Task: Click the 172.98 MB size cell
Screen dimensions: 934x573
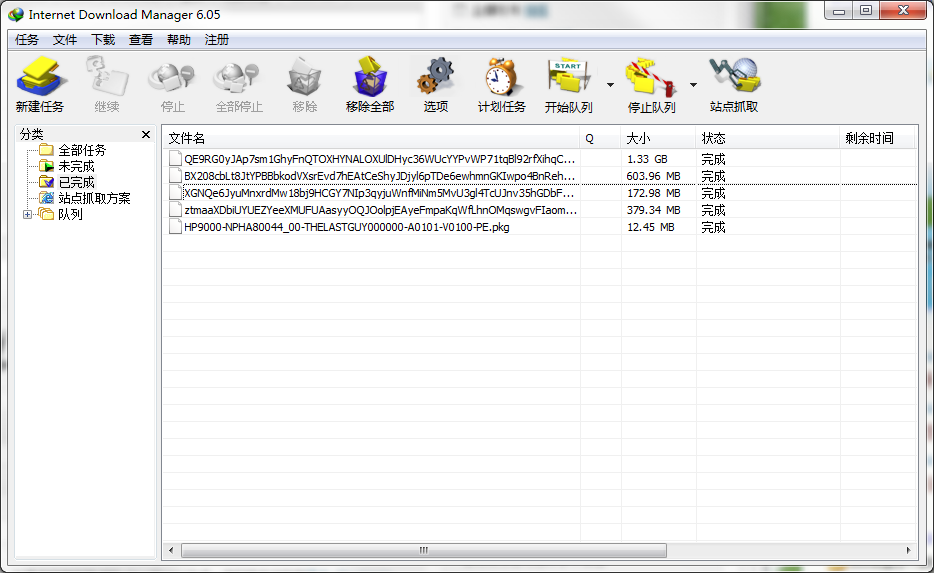Action: pos(653,193)
